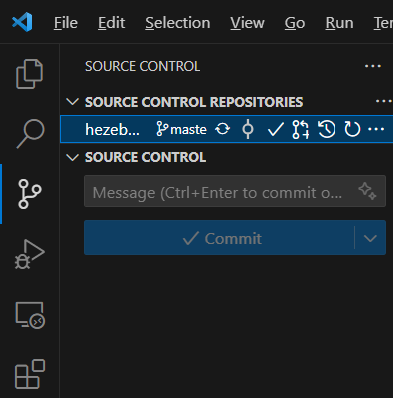
Task: Open the View menu
Action: 247,23
